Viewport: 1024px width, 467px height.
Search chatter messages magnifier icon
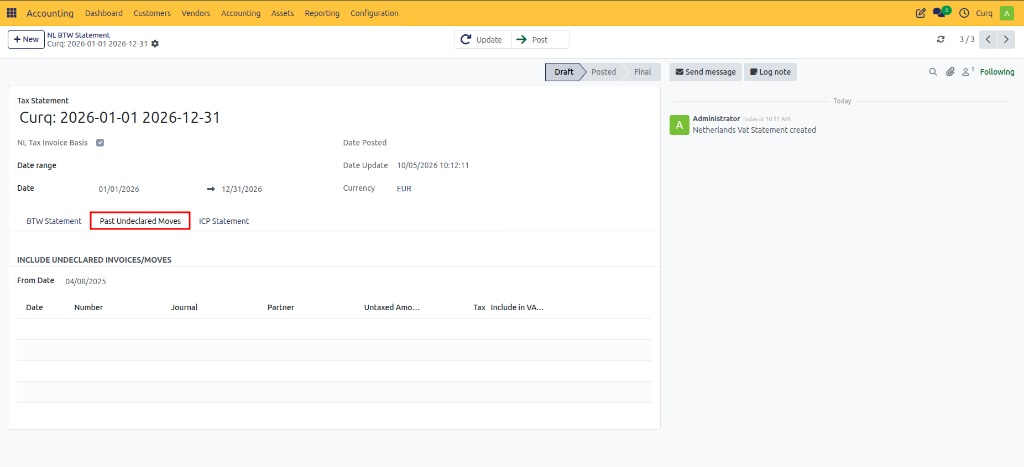tap(933, 72)
